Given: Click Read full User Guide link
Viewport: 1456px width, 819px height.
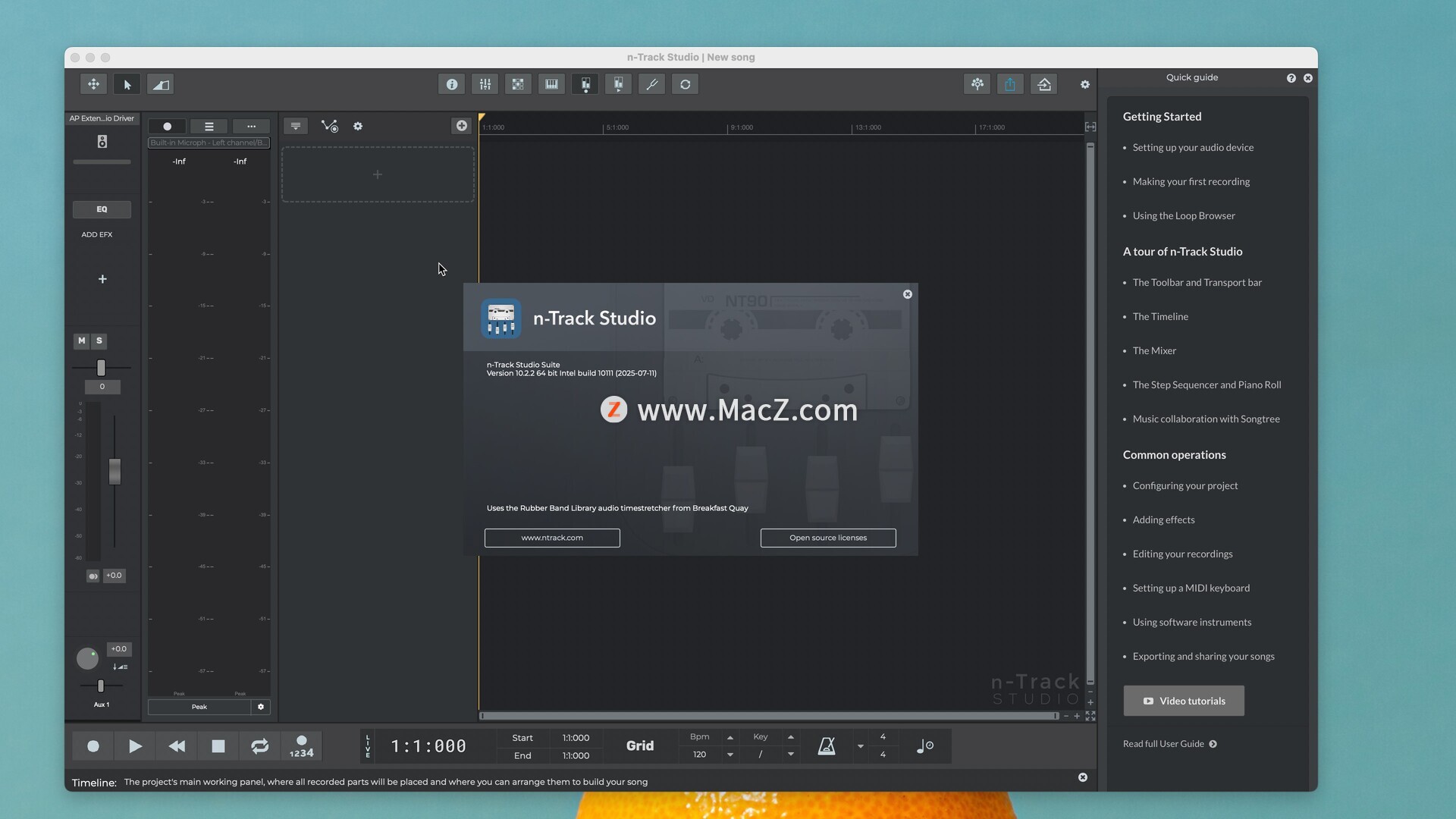Looking at the screenshot, I should 1169,744.
